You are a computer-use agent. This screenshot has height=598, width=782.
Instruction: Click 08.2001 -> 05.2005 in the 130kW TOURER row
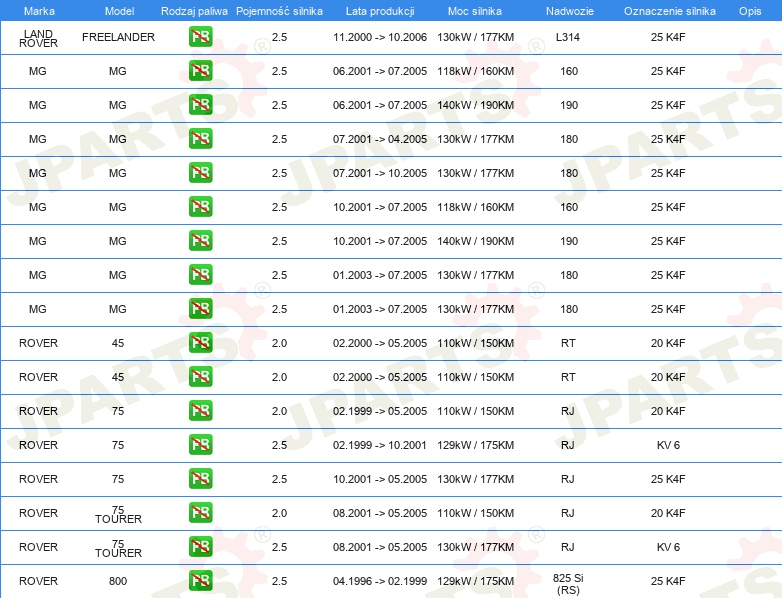[380, 547]
